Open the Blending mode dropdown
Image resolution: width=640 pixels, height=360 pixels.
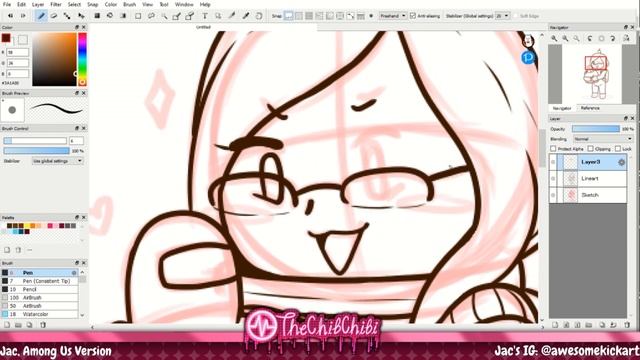tap(602, 139)
